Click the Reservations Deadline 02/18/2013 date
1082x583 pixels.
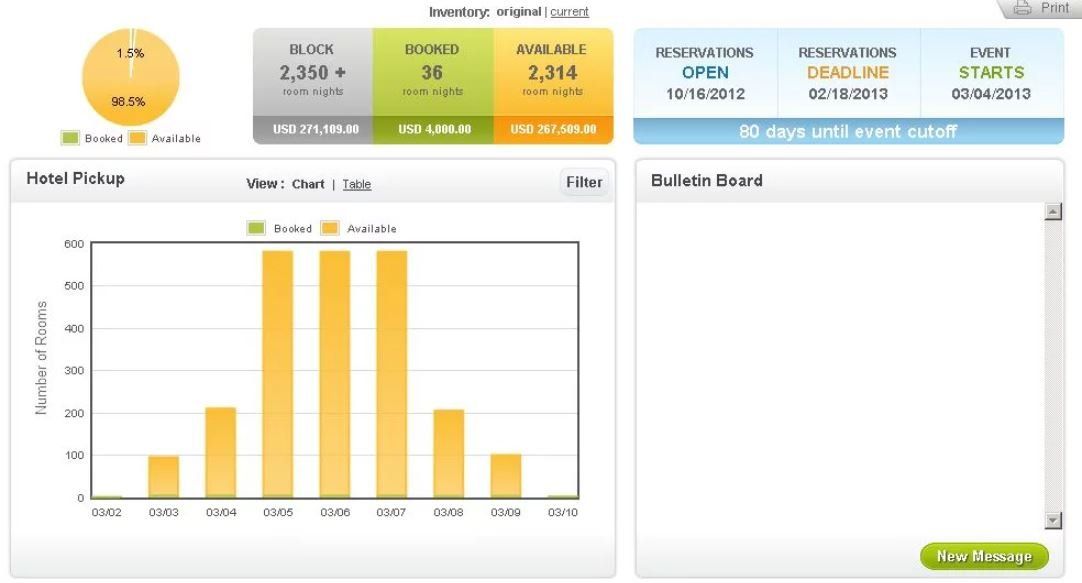(x=848, y=94)
